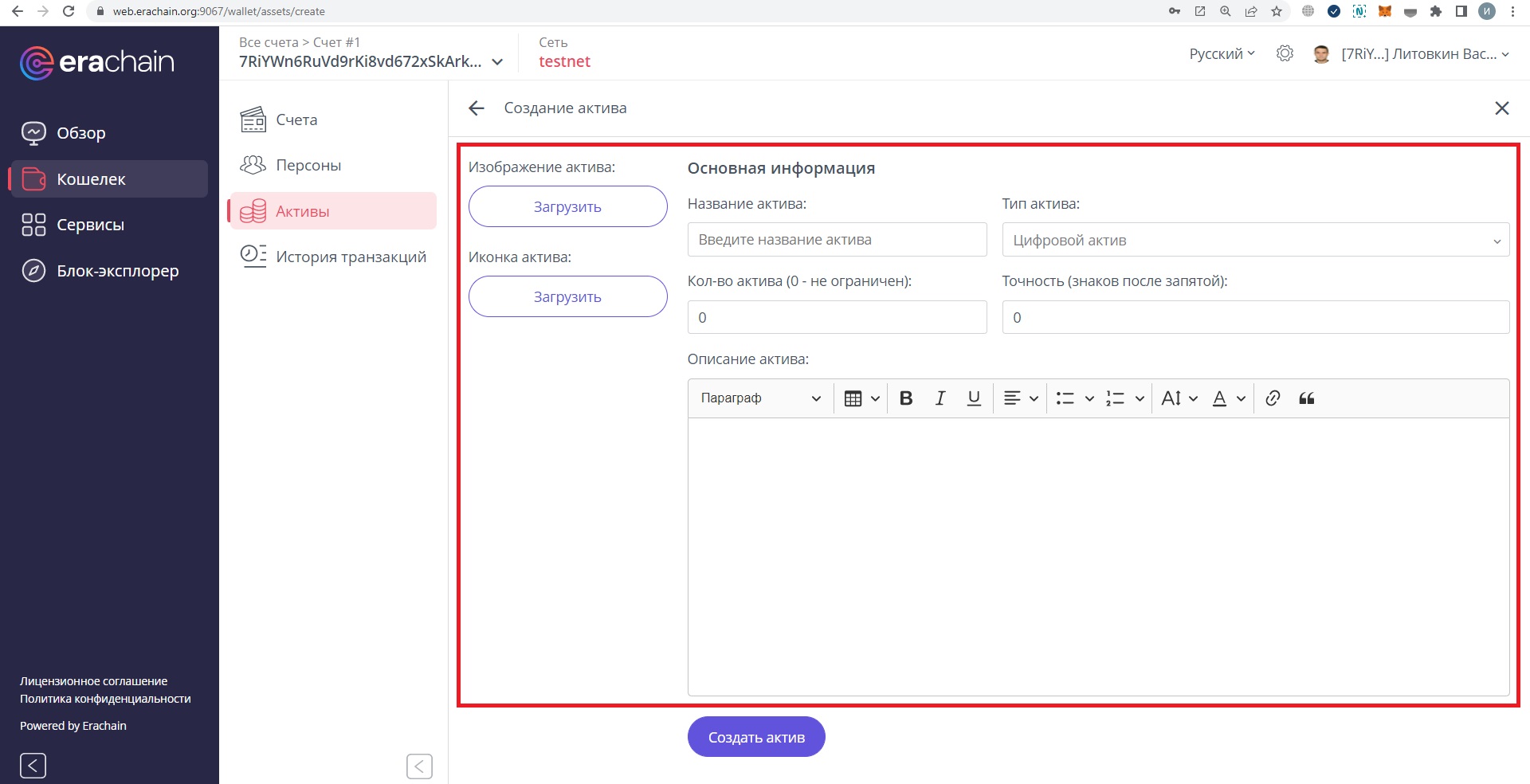
Task: Open the Лицензионное соглашение link
Action: pyautogui.click(x=93, y=681)
